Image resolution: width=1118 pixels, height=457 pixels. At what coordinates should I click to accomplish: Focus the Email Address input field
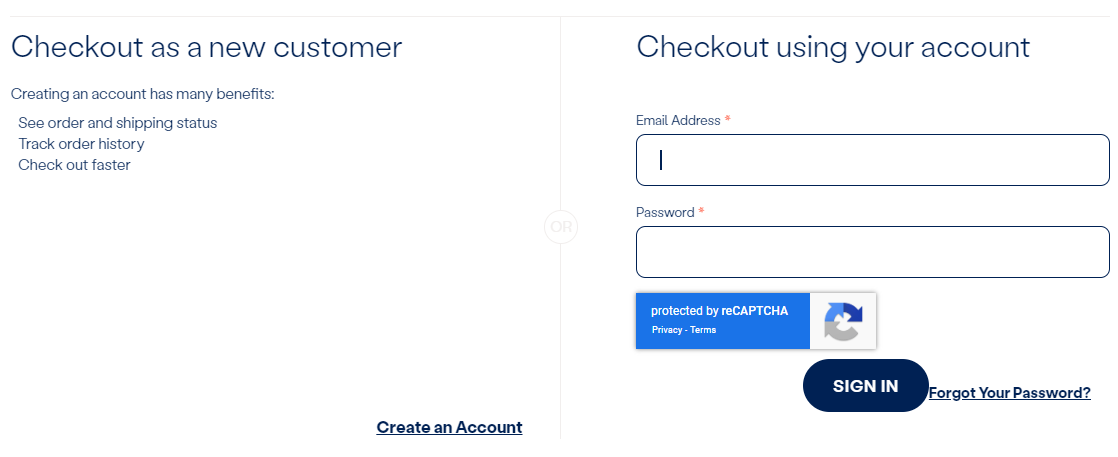pyautogui.click(x=873, y=160)
